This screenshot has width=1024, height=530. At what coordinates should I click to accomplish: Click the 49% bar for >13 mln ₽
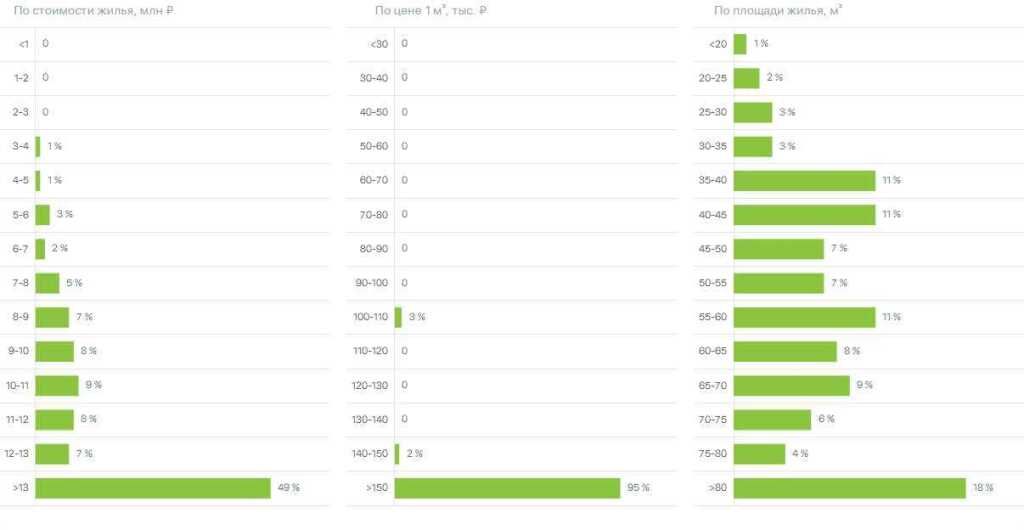153,487
